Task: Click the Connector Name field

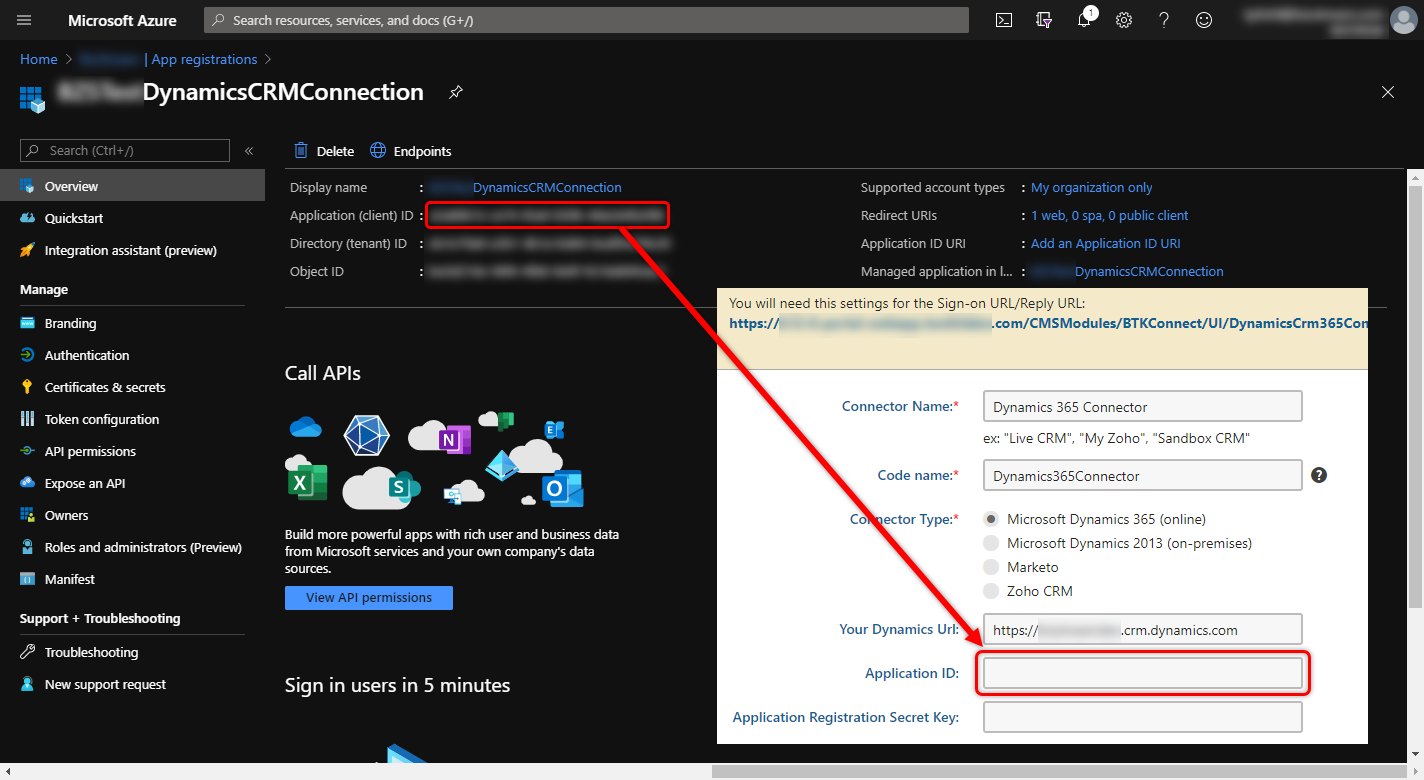Action: click(1143, 406)
